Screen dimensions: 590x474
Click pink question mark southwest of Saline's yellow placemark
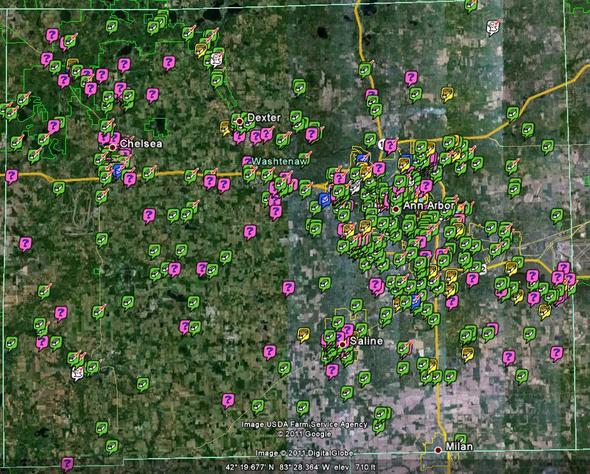269,352
